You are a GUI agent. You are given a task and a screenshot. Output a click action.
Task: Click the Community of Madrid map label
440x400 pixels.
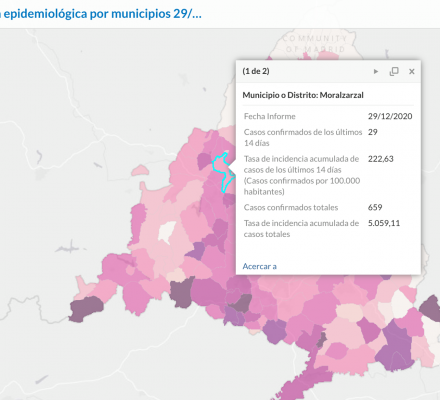pos(314,44)
